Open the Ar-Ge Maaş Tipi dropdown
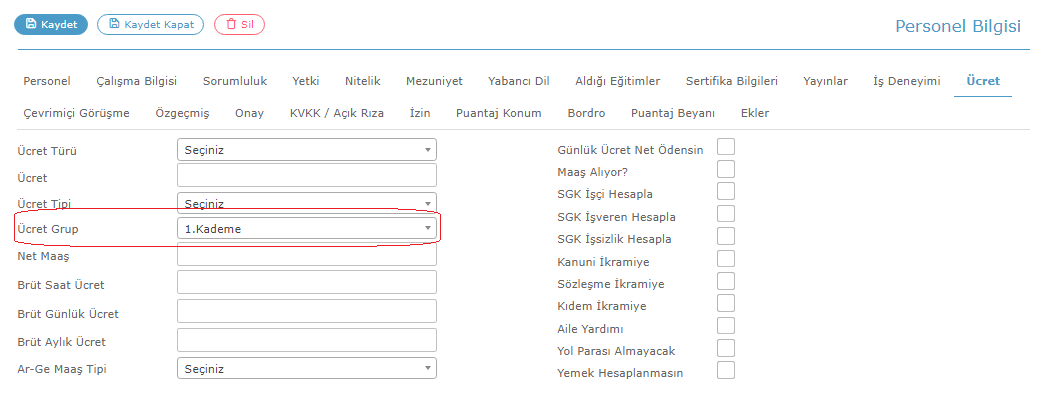This screenshot has width=1050, height=401. (x=307, y=369)
